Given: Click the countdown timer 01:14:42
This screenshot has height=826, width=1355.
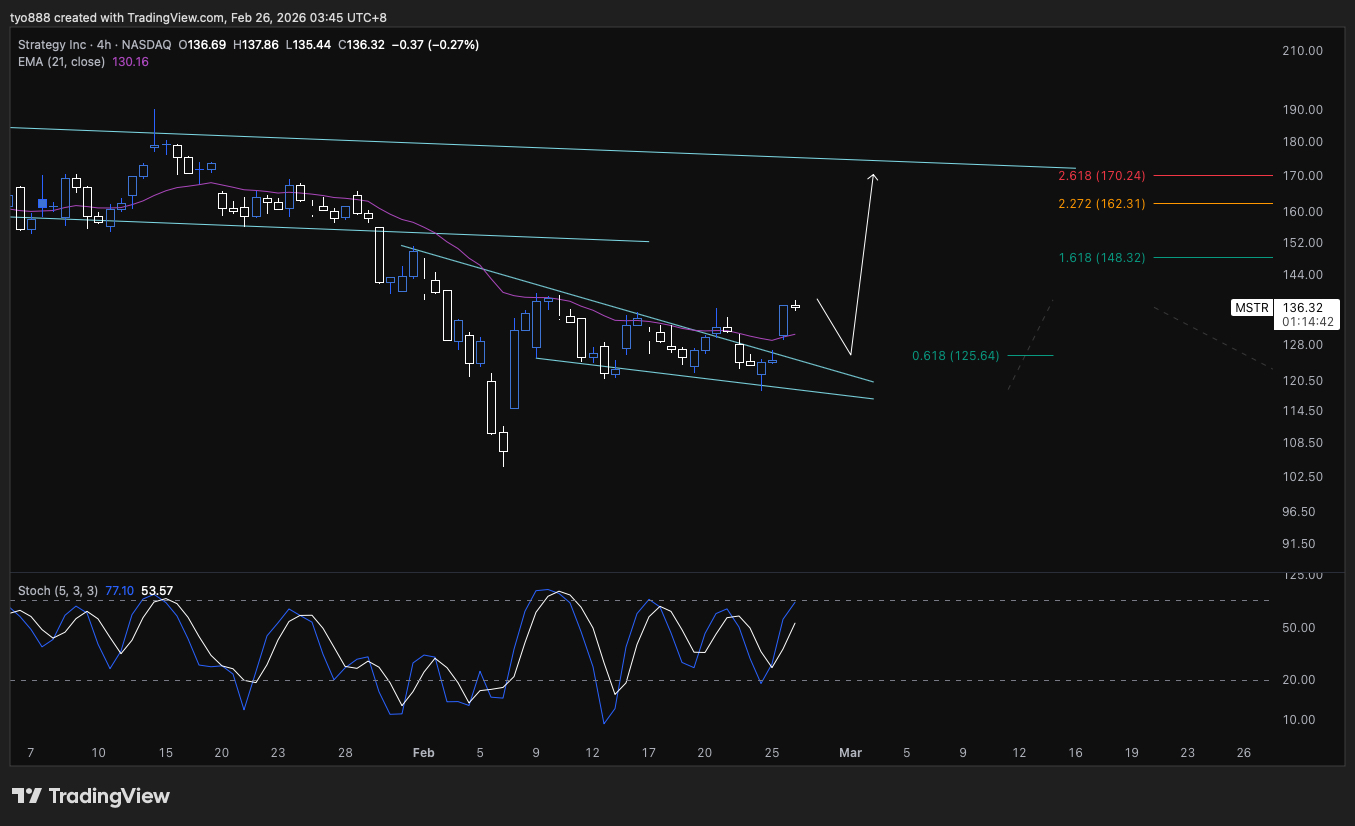Looking at the screenshot, I should coord(1307,322).
